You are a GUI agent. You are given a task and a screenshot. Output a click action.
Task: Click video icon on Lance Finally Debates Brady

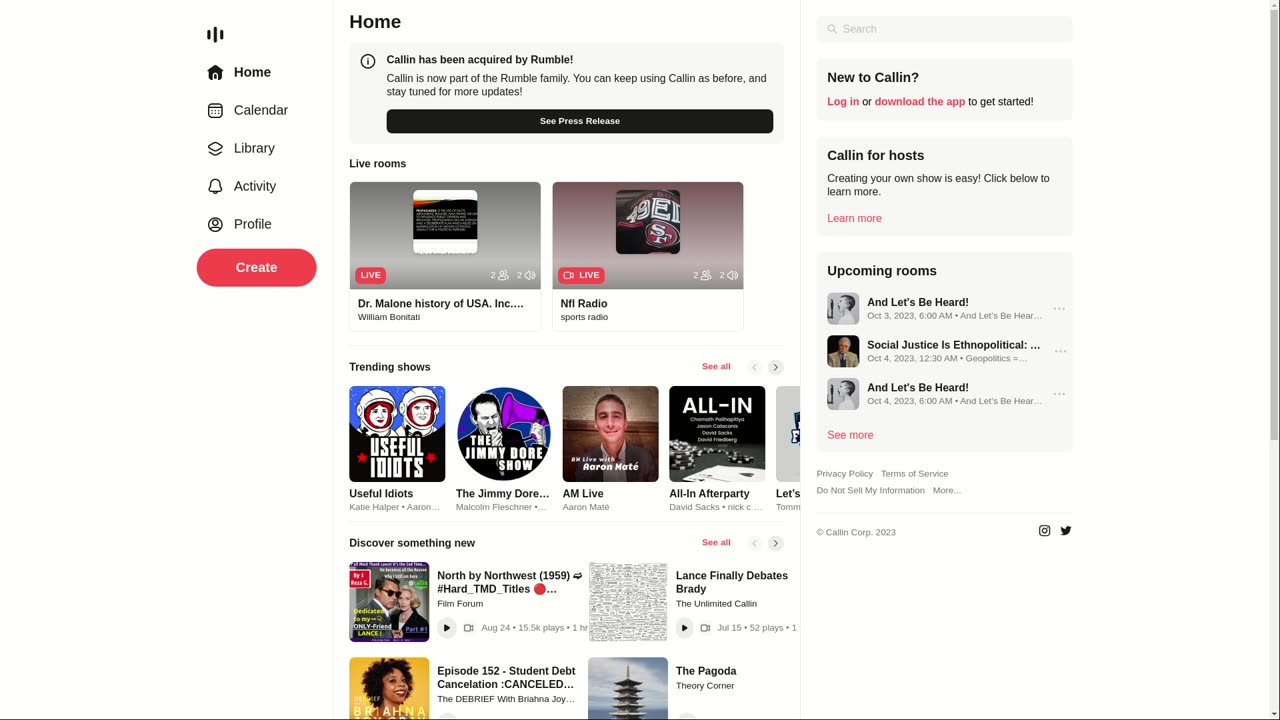(x=705, y=628)
